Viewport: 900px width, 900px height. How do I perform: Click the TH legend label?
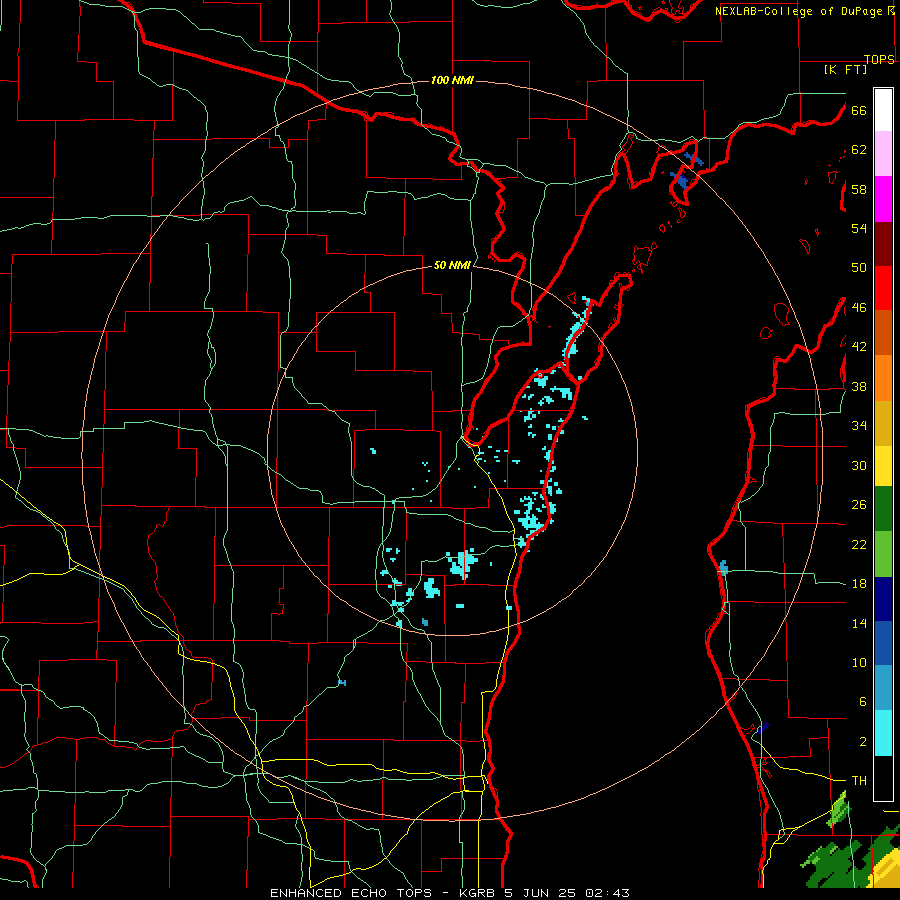pos(859,780)
